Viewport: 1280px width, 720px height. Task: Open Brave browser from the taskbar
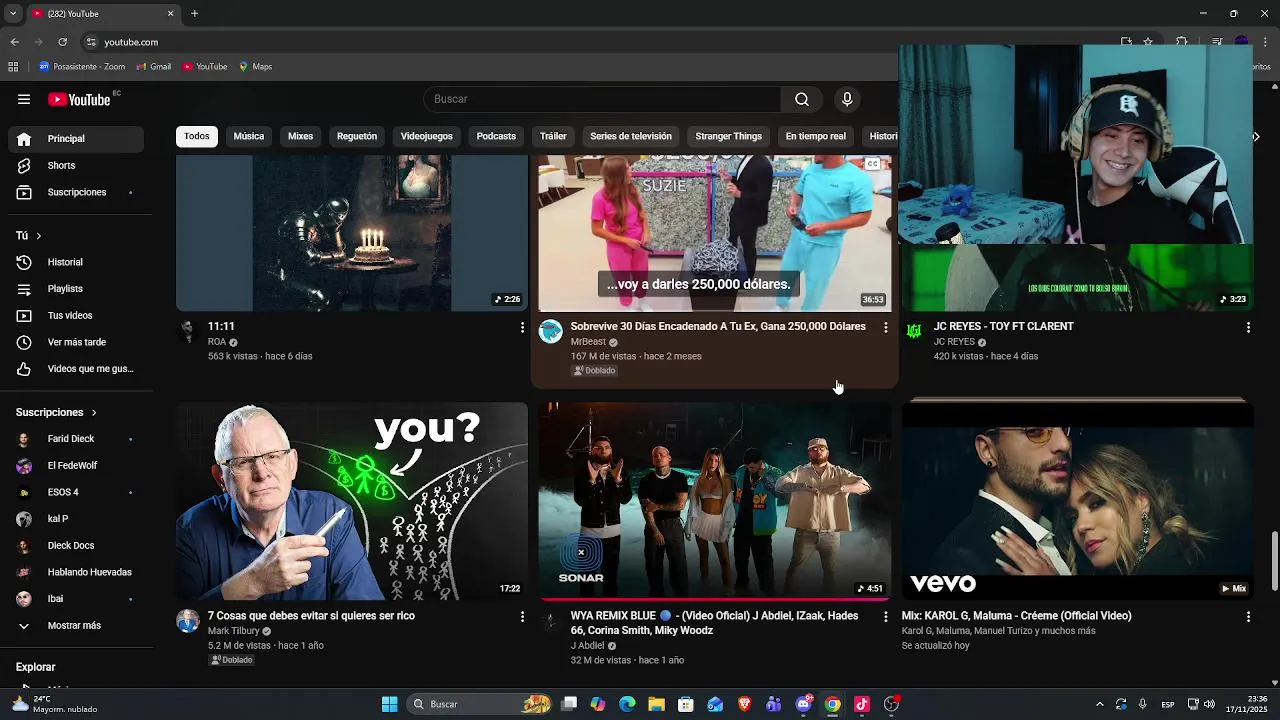pyautogui.click(x=744, y=704)
